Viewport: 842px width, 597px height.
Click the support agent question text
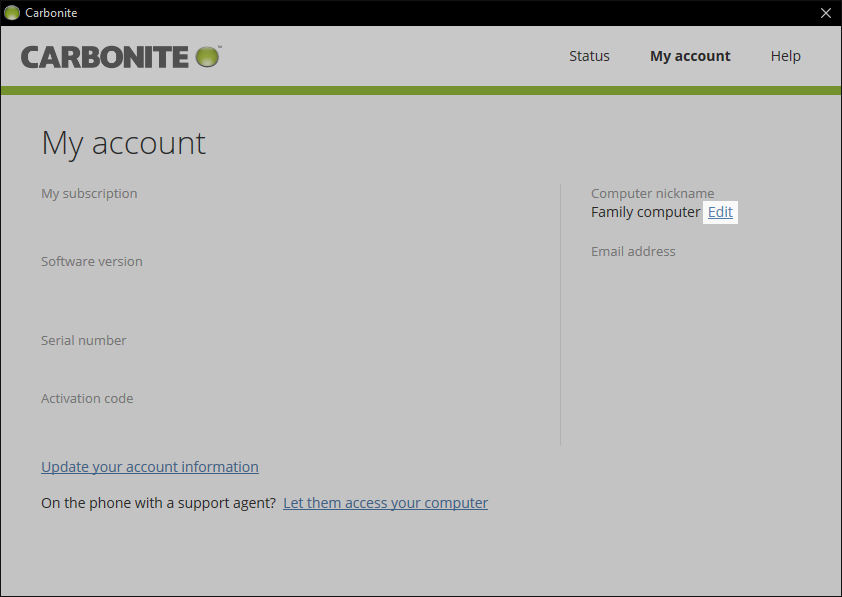coord(158,503)
